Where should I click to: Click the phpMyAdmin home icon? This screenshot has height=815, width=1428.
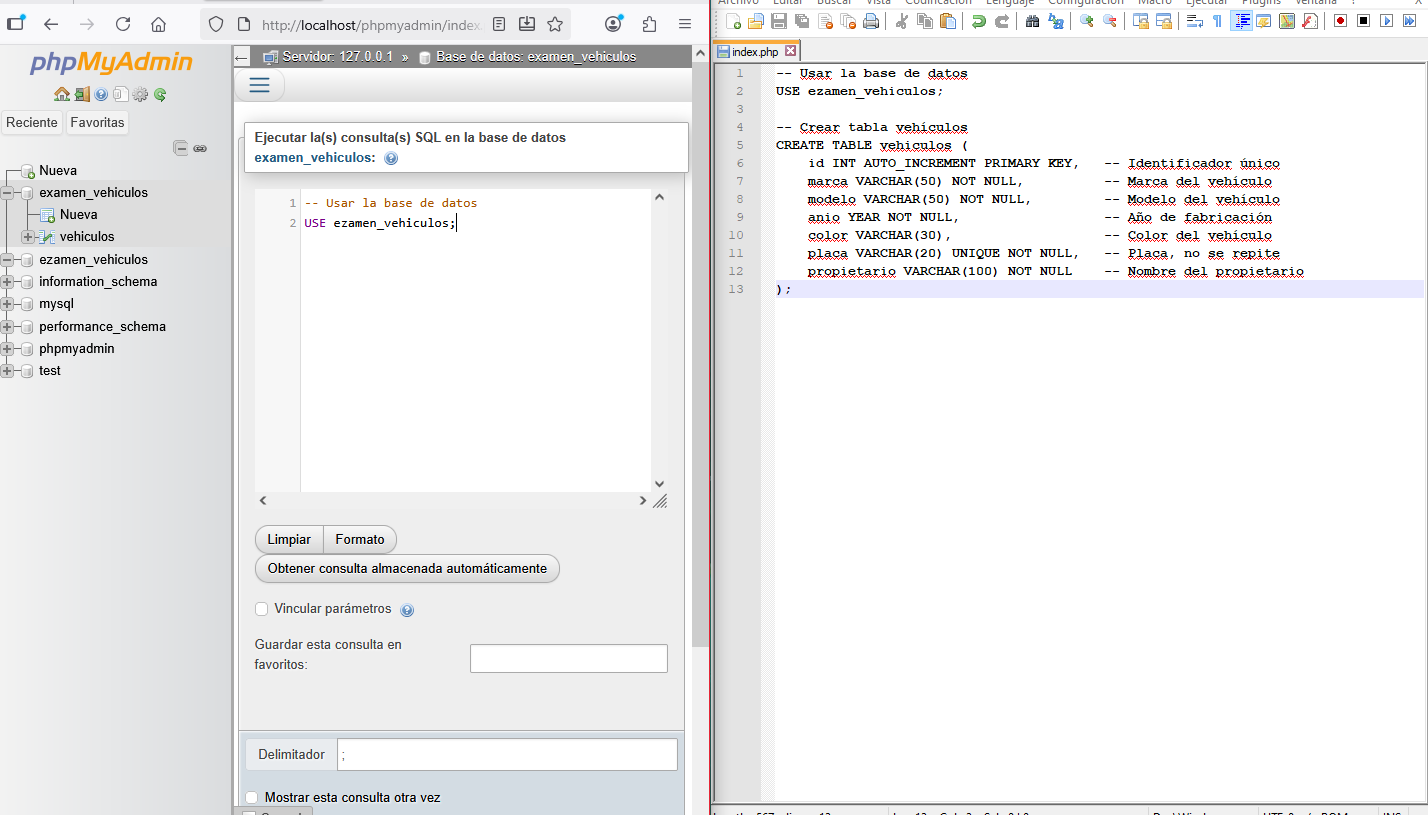click(x=61, y=94)
